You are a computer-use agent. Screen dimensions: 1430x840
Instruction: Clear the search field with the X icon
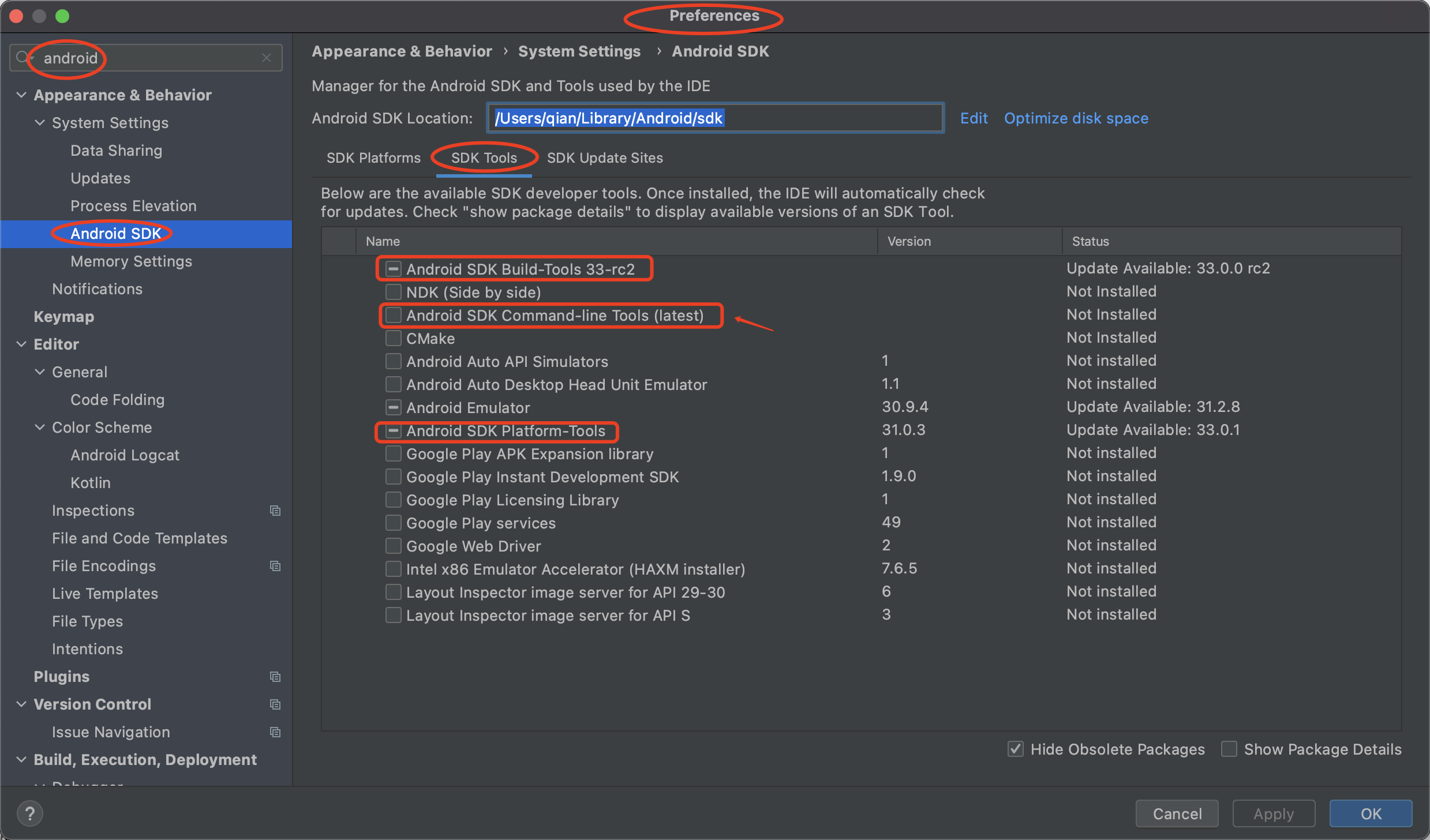pyautogui.click(x=267, y=58)
